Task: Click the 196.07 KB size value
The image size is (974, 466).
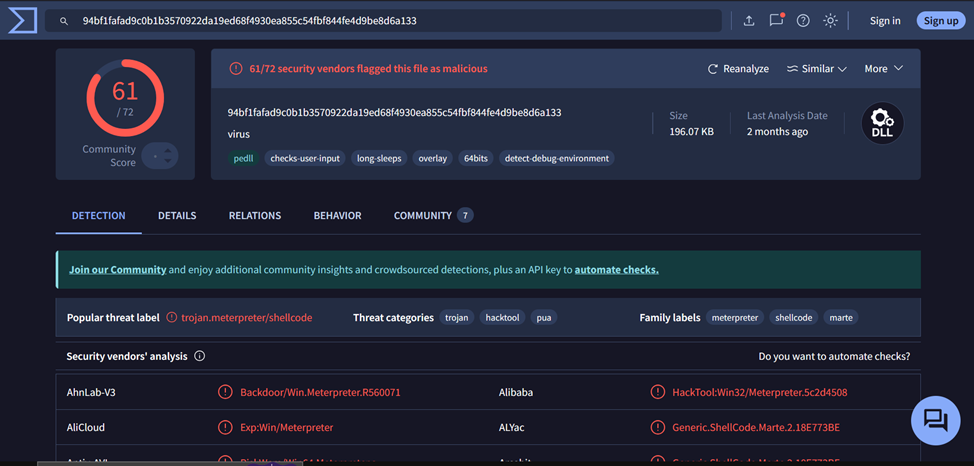Action: click(691, 132)
